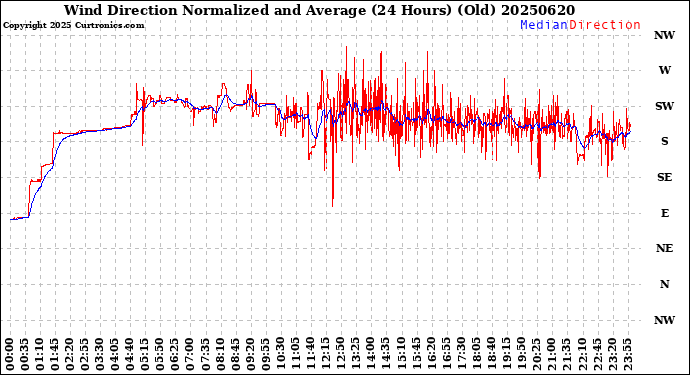Image resolution: width=690 pixels, height=375 pixels.
Task: Click the 21:00 time axis label
Action: pyautogui.click(x=550, y=355)
